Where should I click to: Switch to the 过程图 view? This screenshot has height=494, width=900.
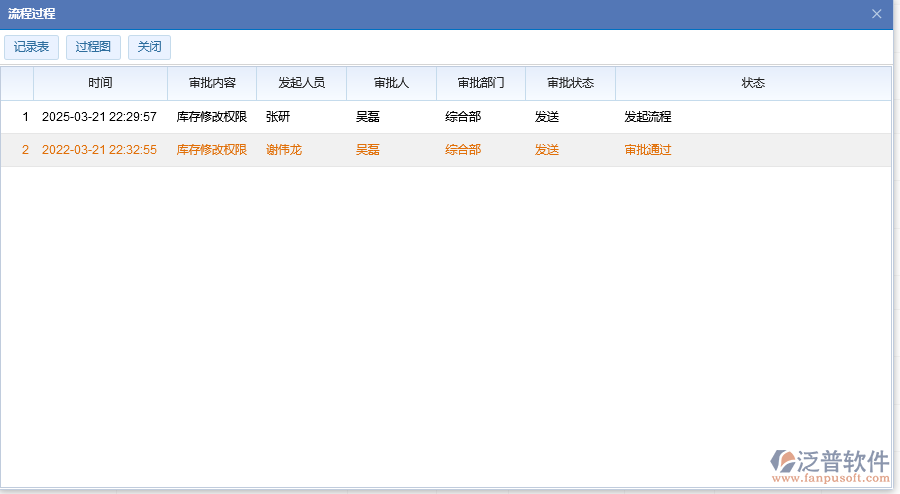[x=93, y=47]
